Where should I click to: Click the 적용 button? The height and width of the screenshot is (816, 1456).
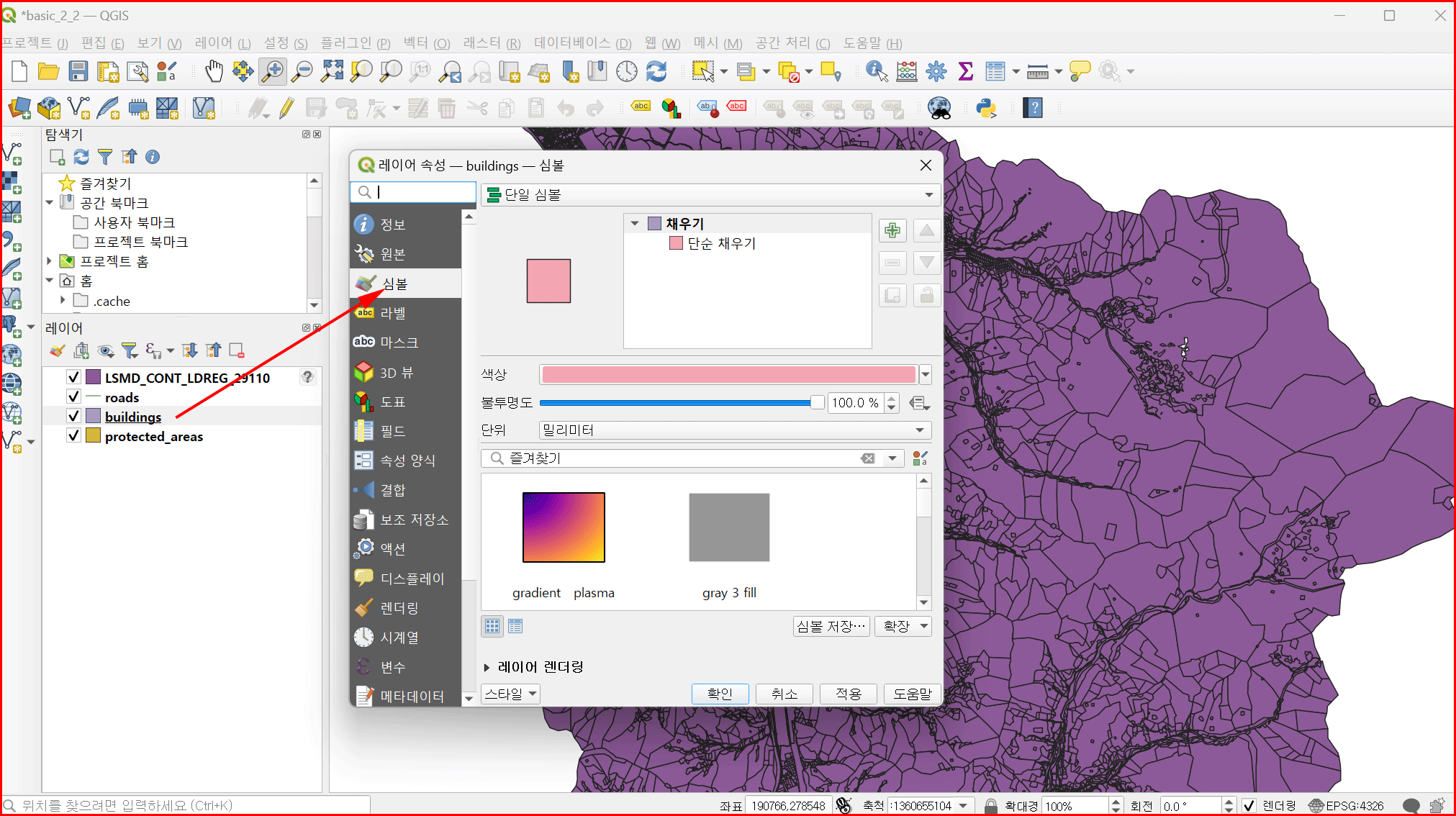pos(848,694)
